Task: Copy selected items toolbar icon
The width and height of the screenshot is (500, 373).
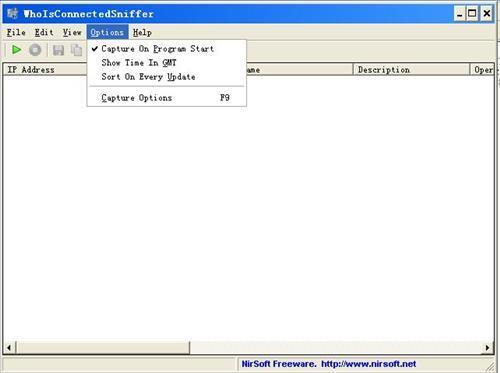Action: (x=77, y=50)
